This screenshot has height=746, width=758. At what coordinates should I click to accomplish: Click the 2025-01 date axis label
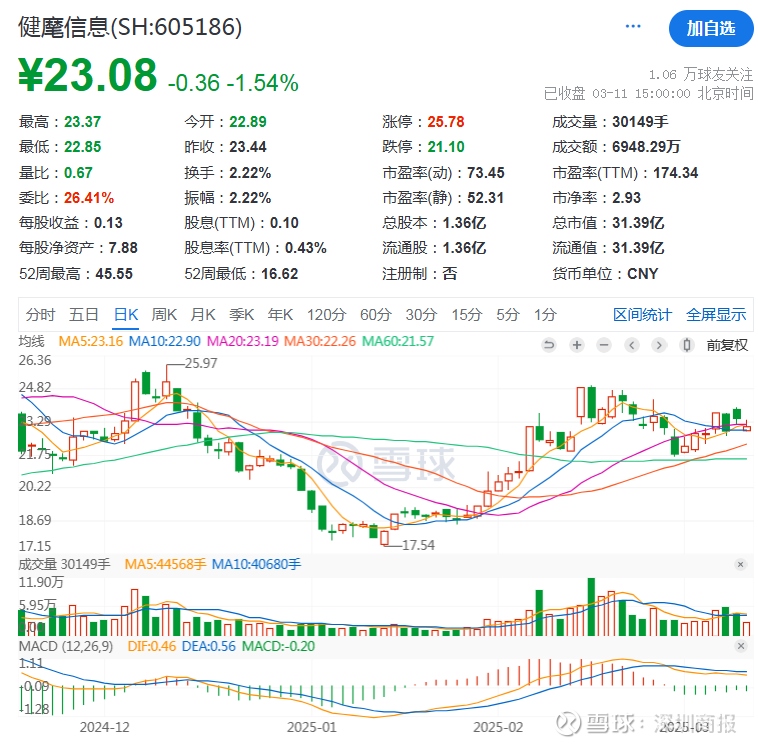pyautogui.click(x=312, y=727)
